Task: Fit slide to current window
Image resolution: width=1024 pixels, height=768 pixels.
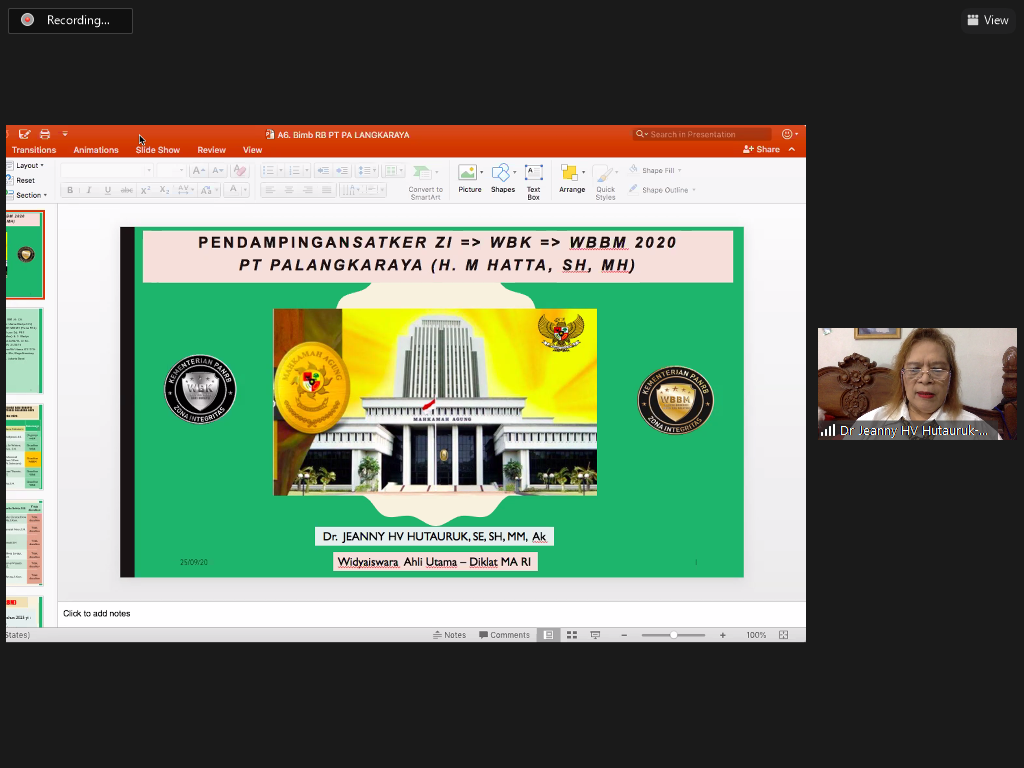Action: 784,635
